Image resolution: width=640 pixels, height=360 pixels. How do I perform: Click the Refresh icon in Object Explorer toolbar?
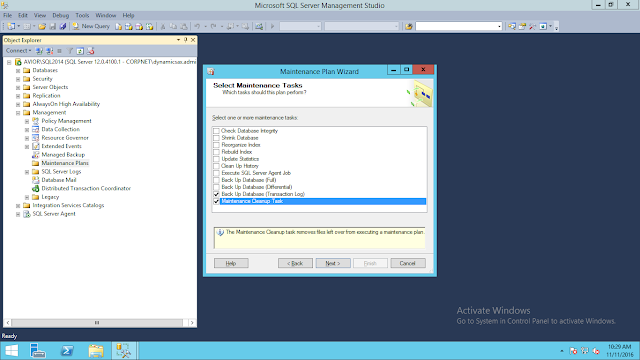coord(80,51)
